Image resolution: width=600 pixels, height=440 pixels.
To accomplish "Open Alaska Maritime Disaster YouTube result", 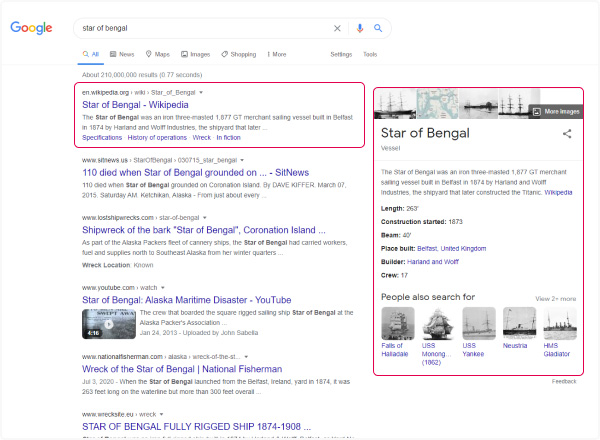I will click(187, 300).
